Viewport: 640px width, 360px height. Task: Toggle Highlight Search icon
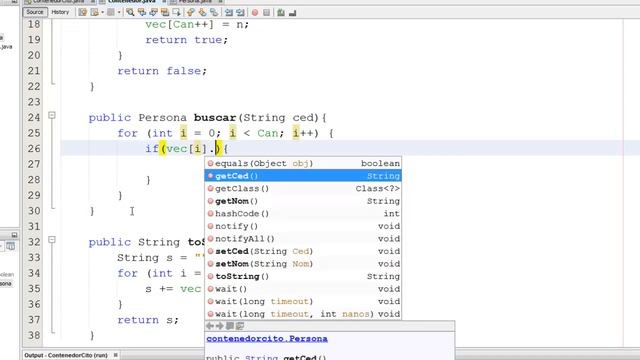(165, 13)
